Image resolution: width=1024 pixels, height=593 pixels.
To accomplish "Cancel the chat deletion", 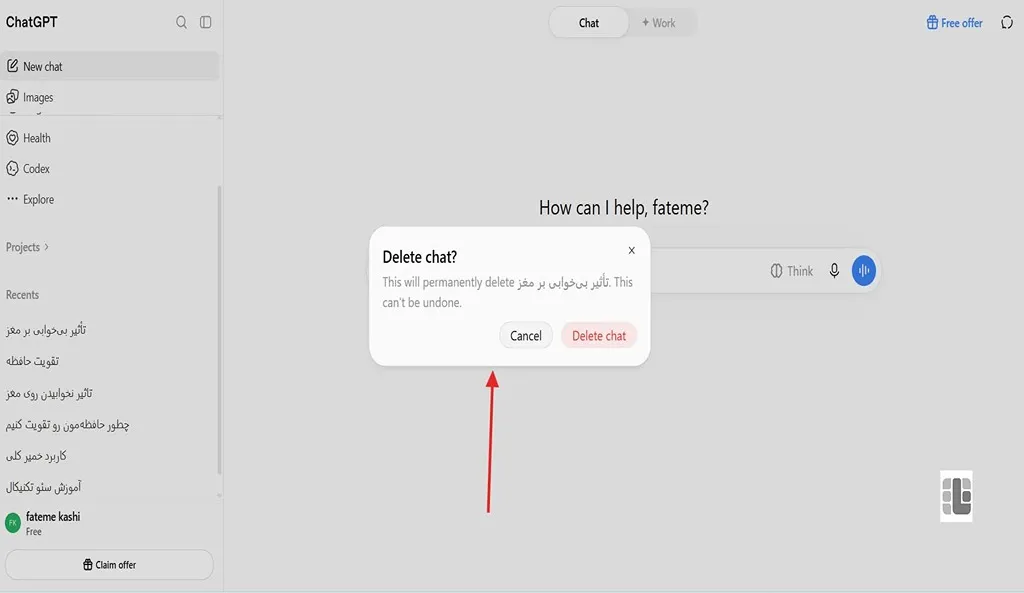I will [x=526, y=336].
